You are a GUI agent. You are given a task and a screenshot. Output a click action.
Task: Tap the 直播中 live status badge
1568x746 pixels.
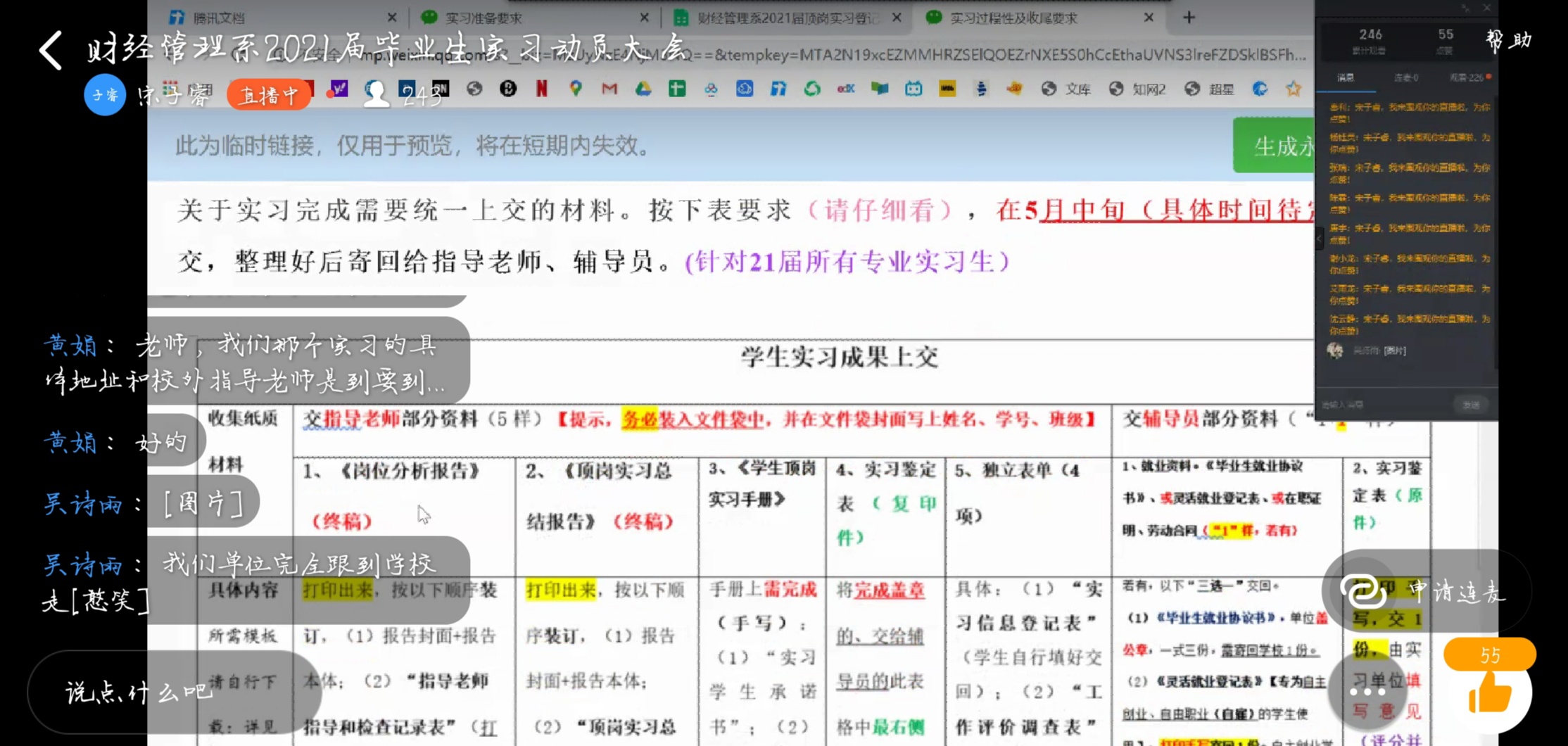pos(268,95)
